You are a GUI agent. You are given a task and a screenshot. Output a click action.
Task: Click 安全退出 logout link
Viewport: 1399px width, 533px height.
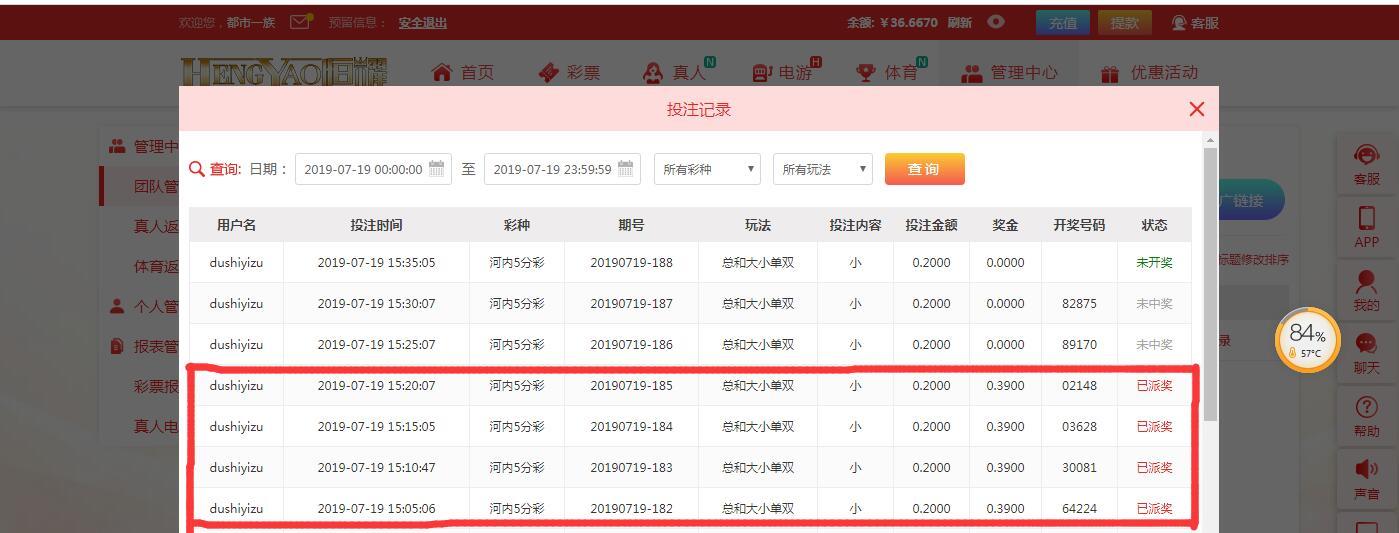point(422,23)
